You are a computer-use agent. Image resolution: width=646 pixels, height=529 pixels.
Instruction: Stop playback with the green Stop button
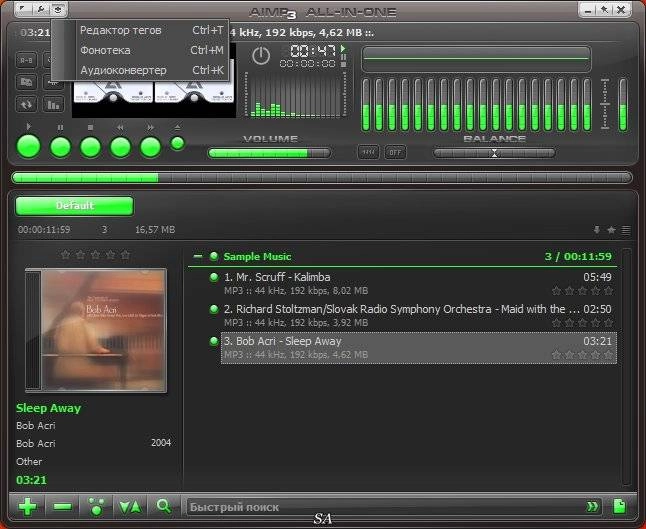click(x=90, y=147)
